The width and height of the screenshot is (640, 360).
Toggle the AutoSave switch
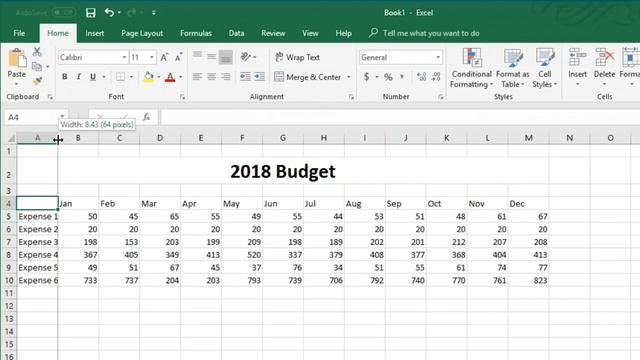pos(63,13)
